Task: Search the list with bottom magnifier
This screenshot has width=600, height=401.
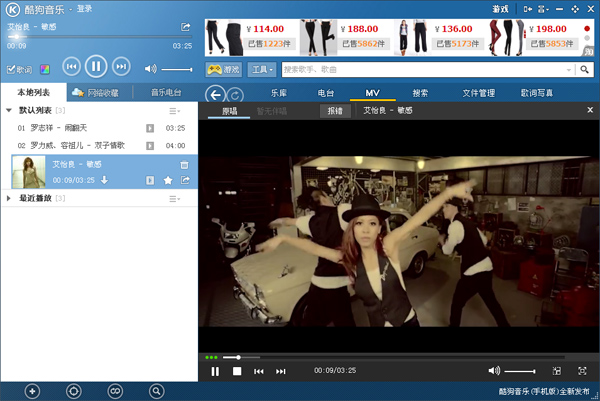Action: (x=156, y=391)
